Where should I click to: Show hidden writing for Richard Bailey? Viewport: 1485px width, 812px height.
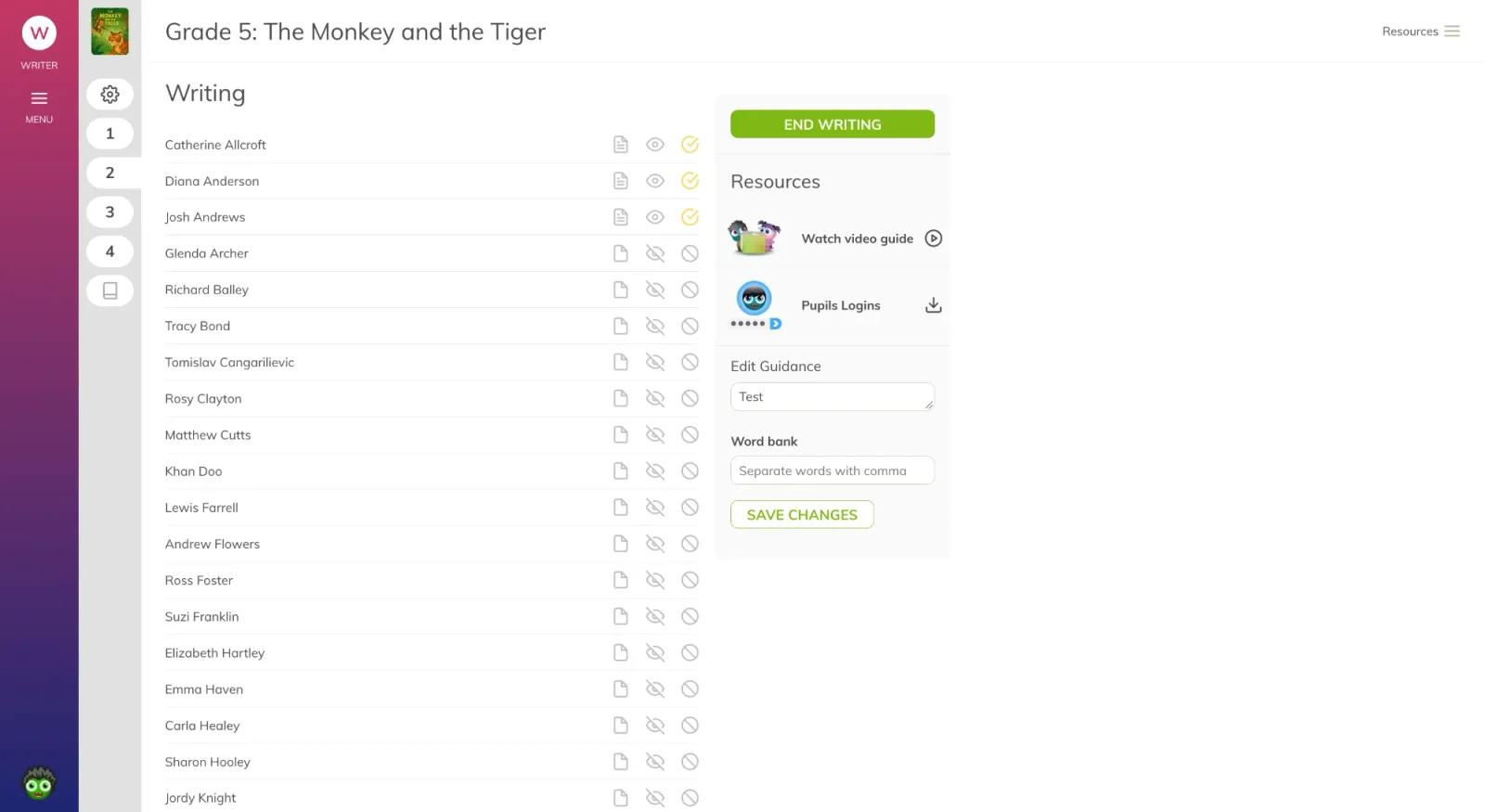[x=655, y=290]
